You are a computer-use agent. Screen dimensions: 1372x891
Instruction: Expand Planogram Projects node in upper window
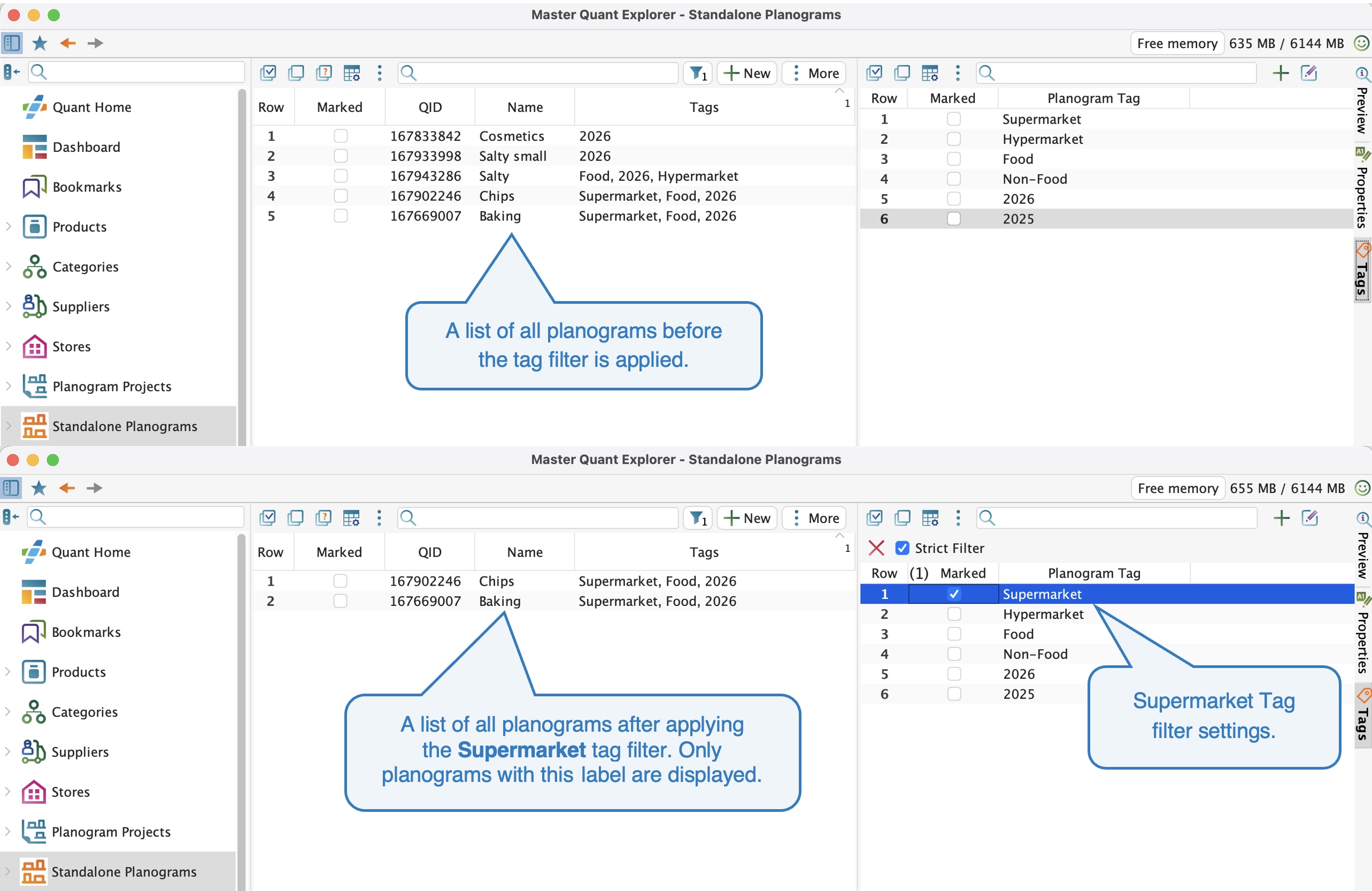[x=9, y=386]
